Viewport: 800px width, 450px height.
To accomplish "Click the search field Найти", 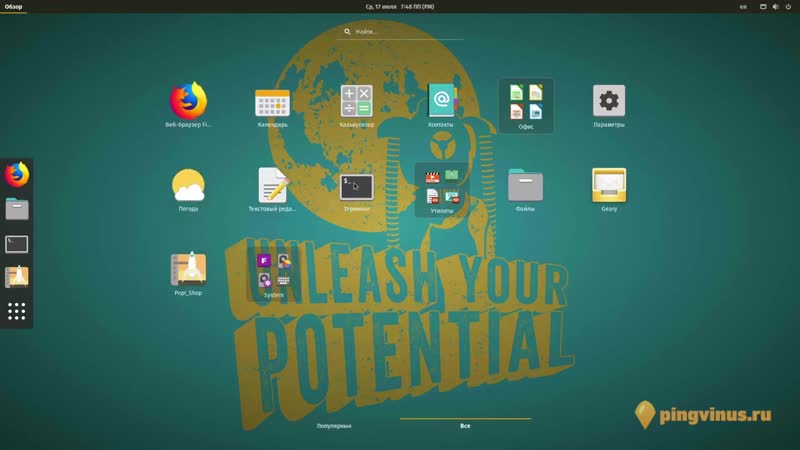I will [401, 32].
